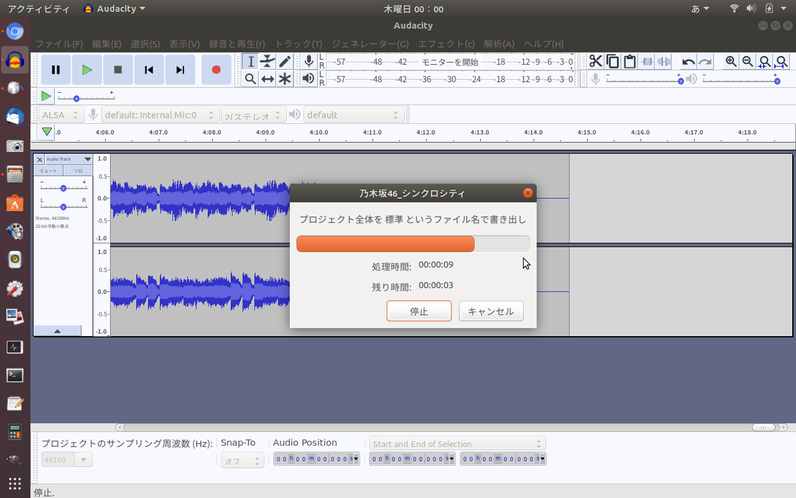Viewport: 796px width, 498px height.
Task: Open Start and End of Selection dropdown
Action: [457, 444]
